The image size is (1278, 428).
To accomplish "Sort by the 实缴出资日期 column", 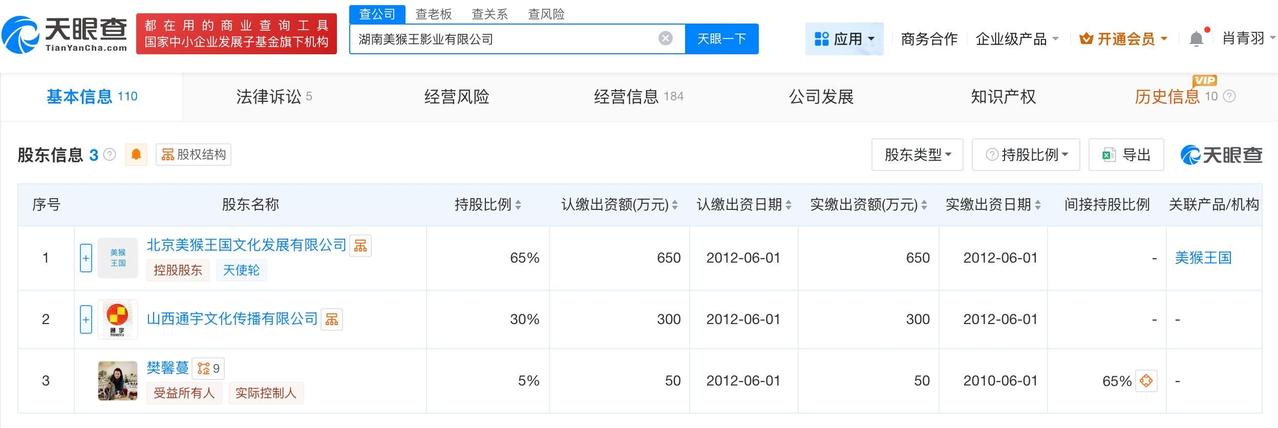I will pyautogui.click(x=995, y=205).
